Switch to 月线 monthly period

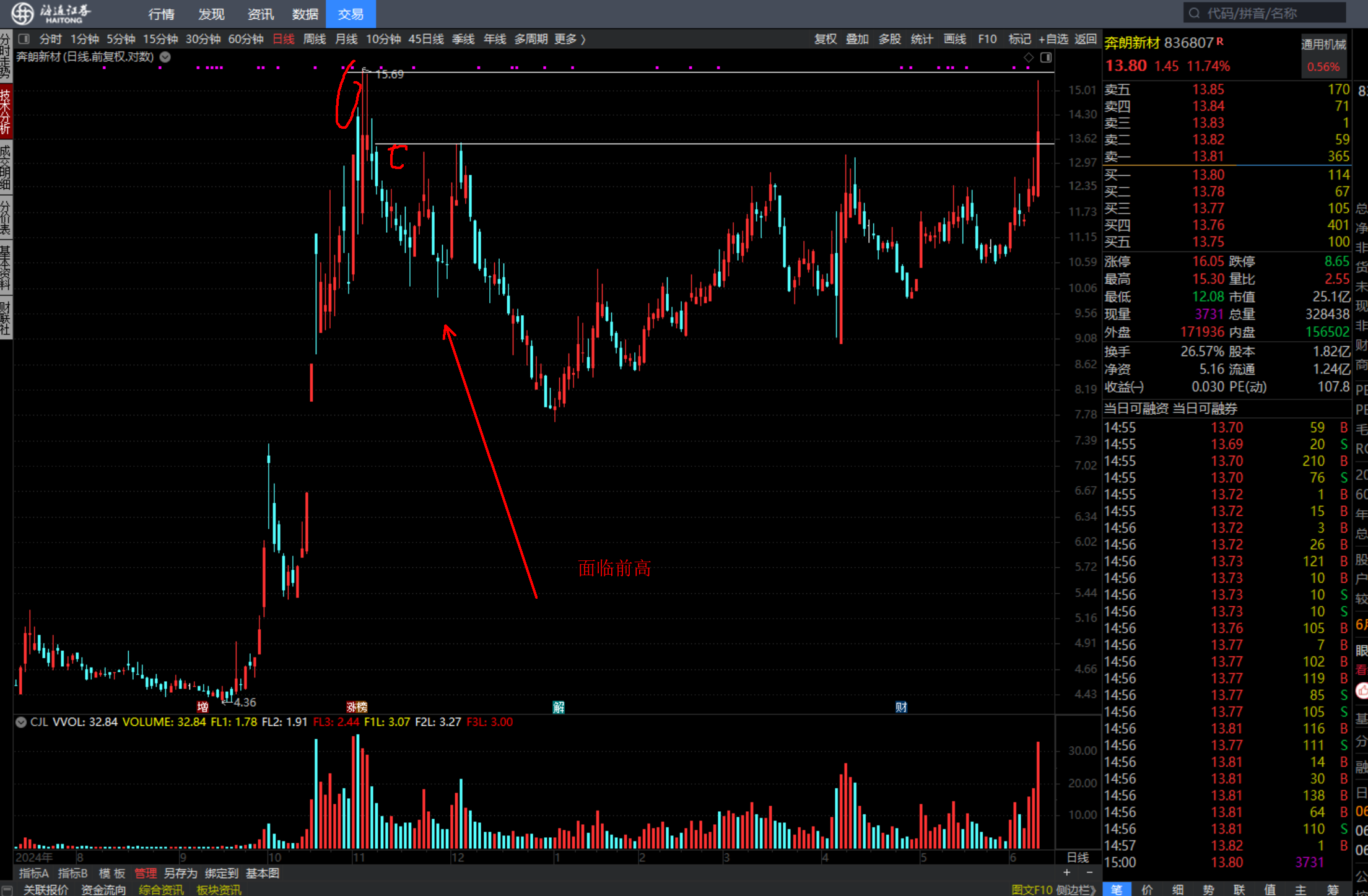346,39
